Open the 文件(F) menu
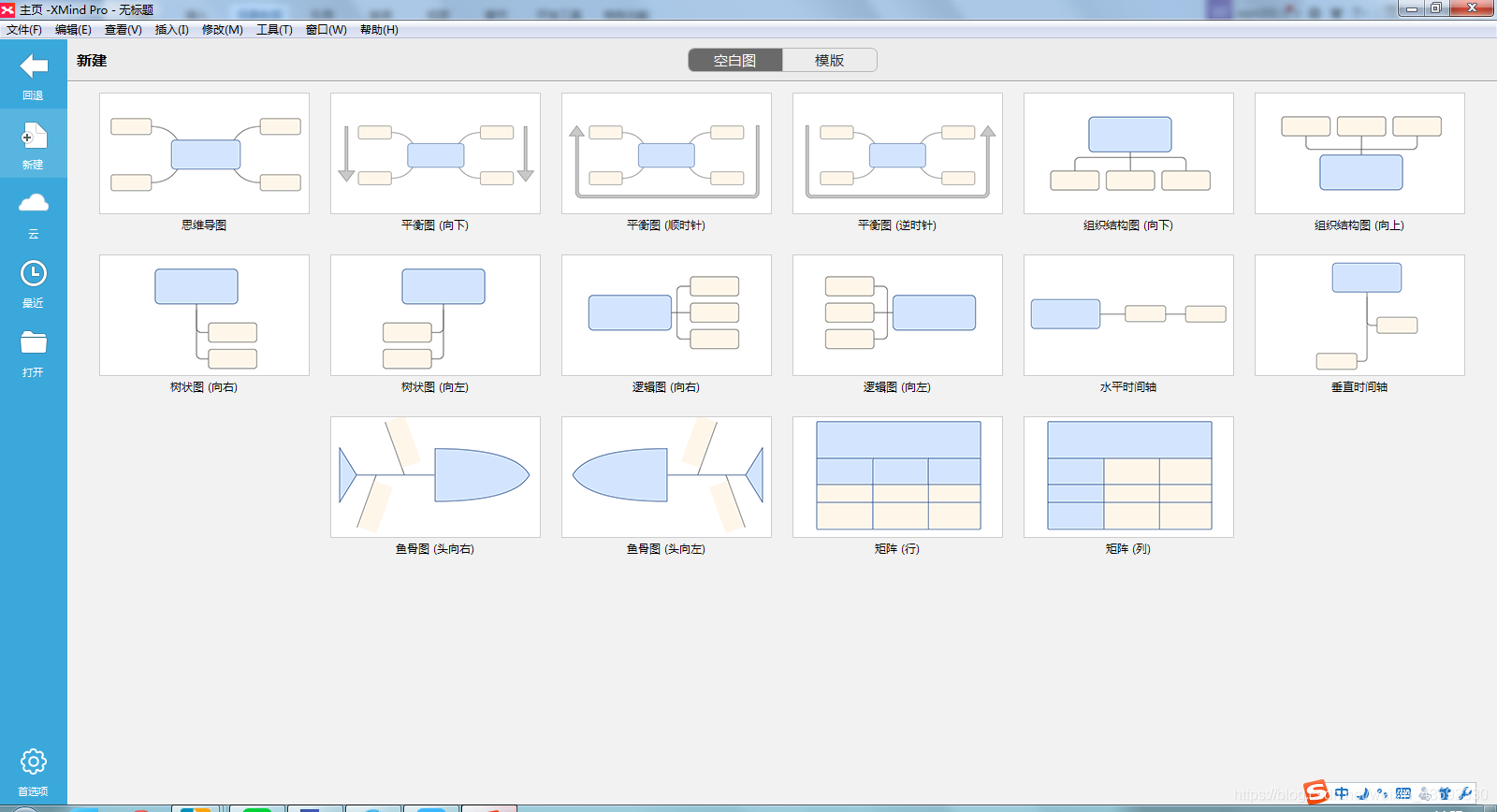Screen dimensions: 1497x812 point(24,30)
